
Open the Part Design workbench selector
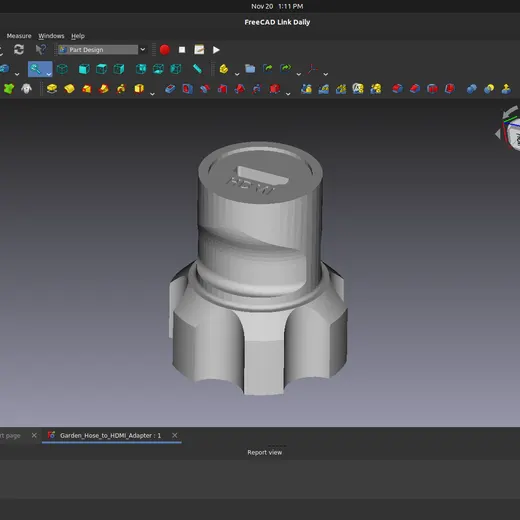pyautogui.click(x=102, y=50)
